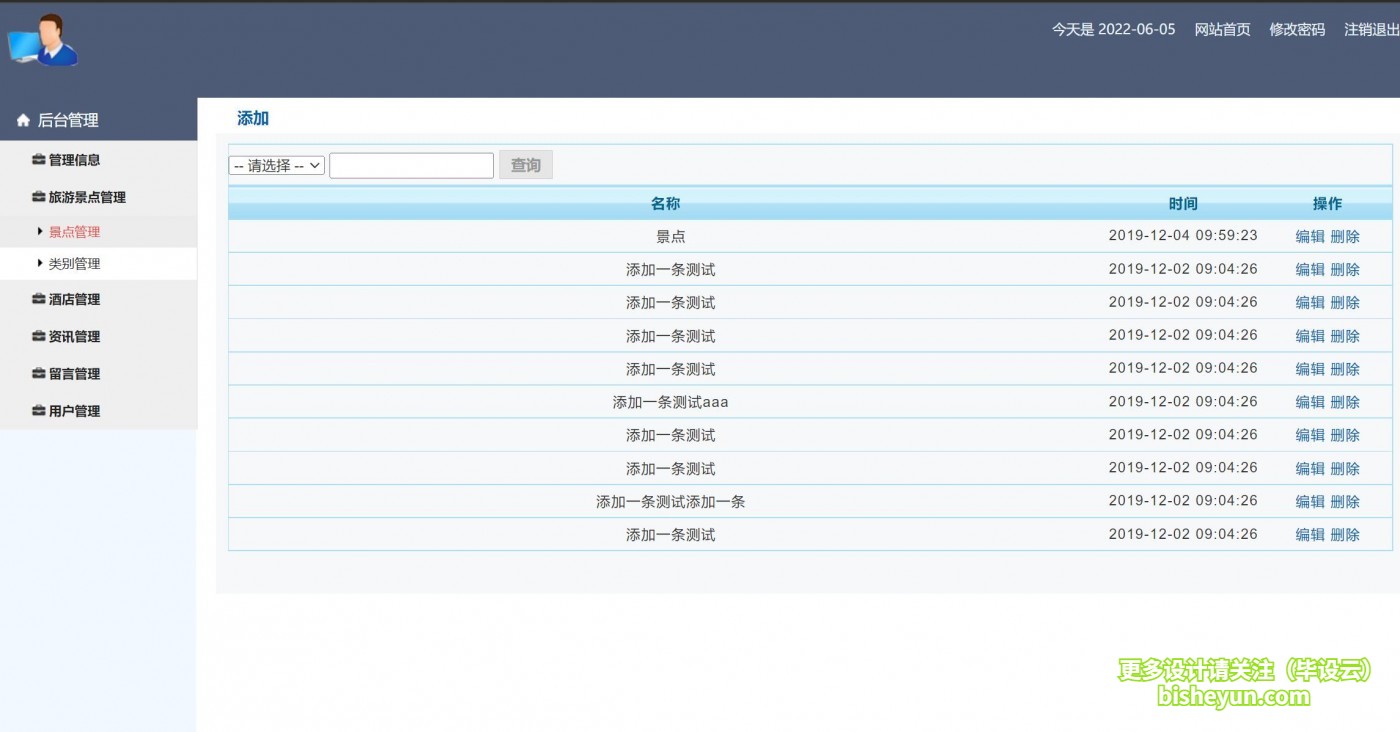1400x732 pixels.
Task: Expand the 酒店管理 sidebar section
Action: pos(75,299)
